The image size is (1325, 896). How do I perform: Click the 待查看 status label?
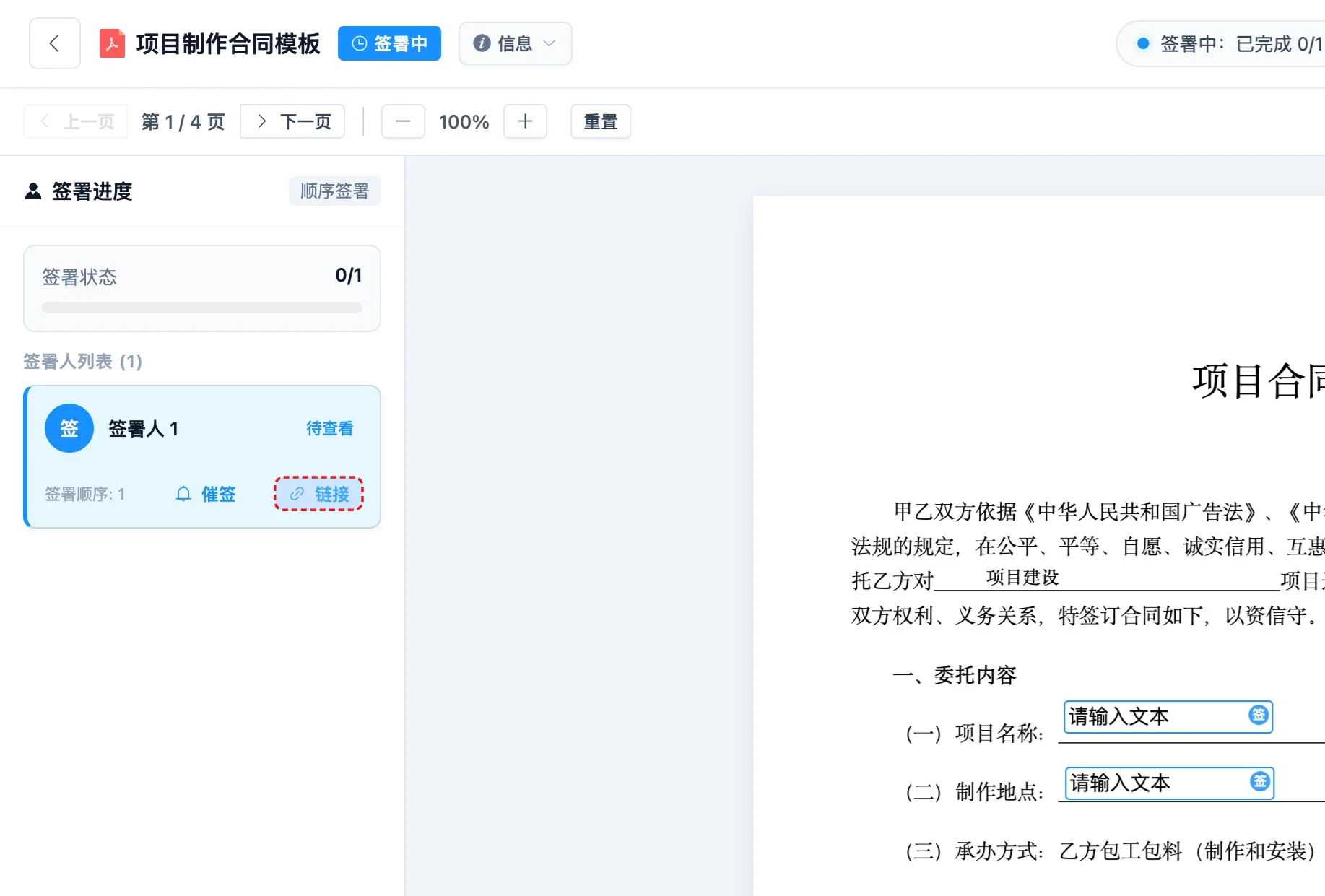[x=330, y=428]
